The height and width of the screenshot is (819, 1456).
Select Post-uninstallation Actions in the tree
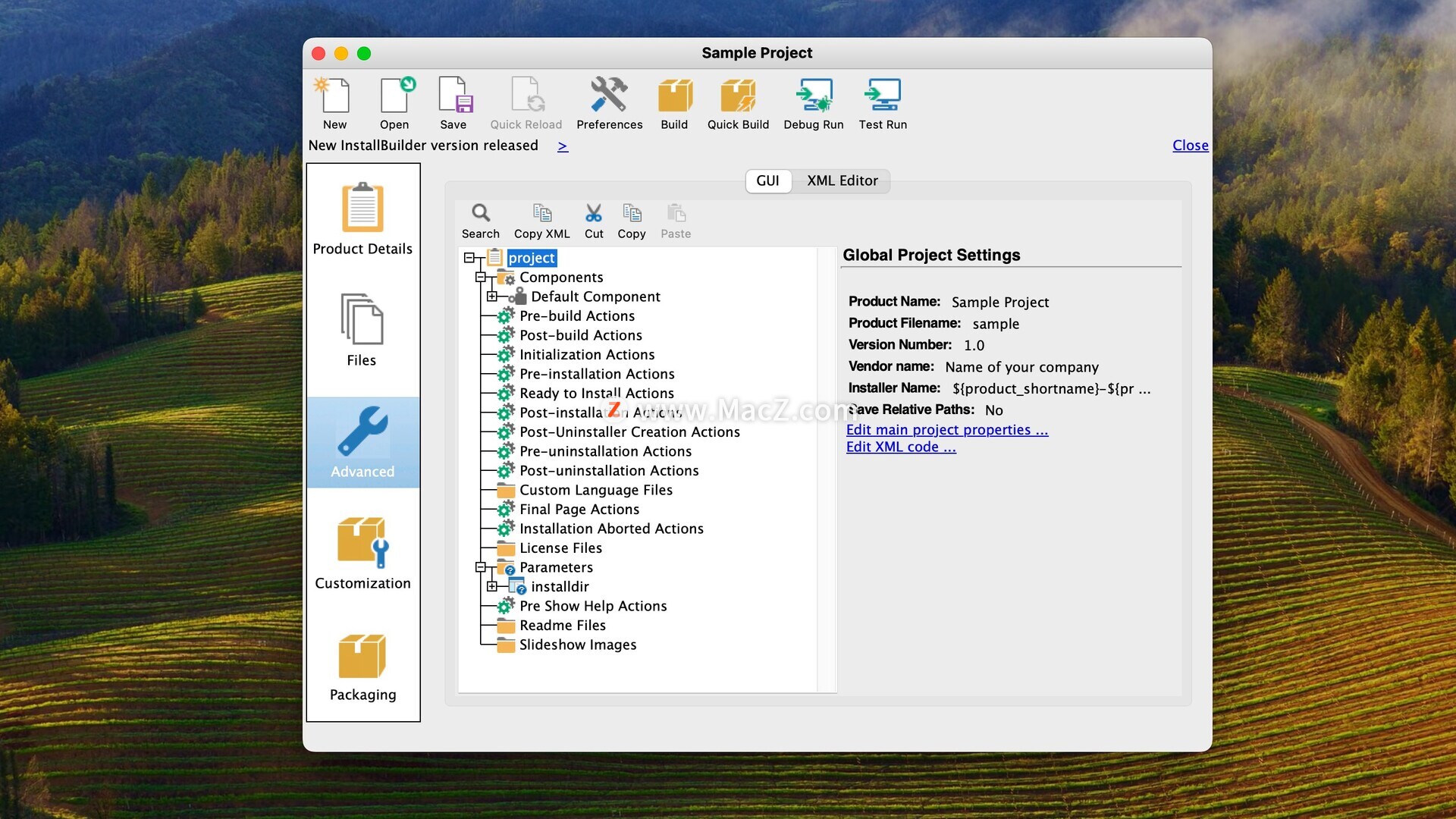609,471
